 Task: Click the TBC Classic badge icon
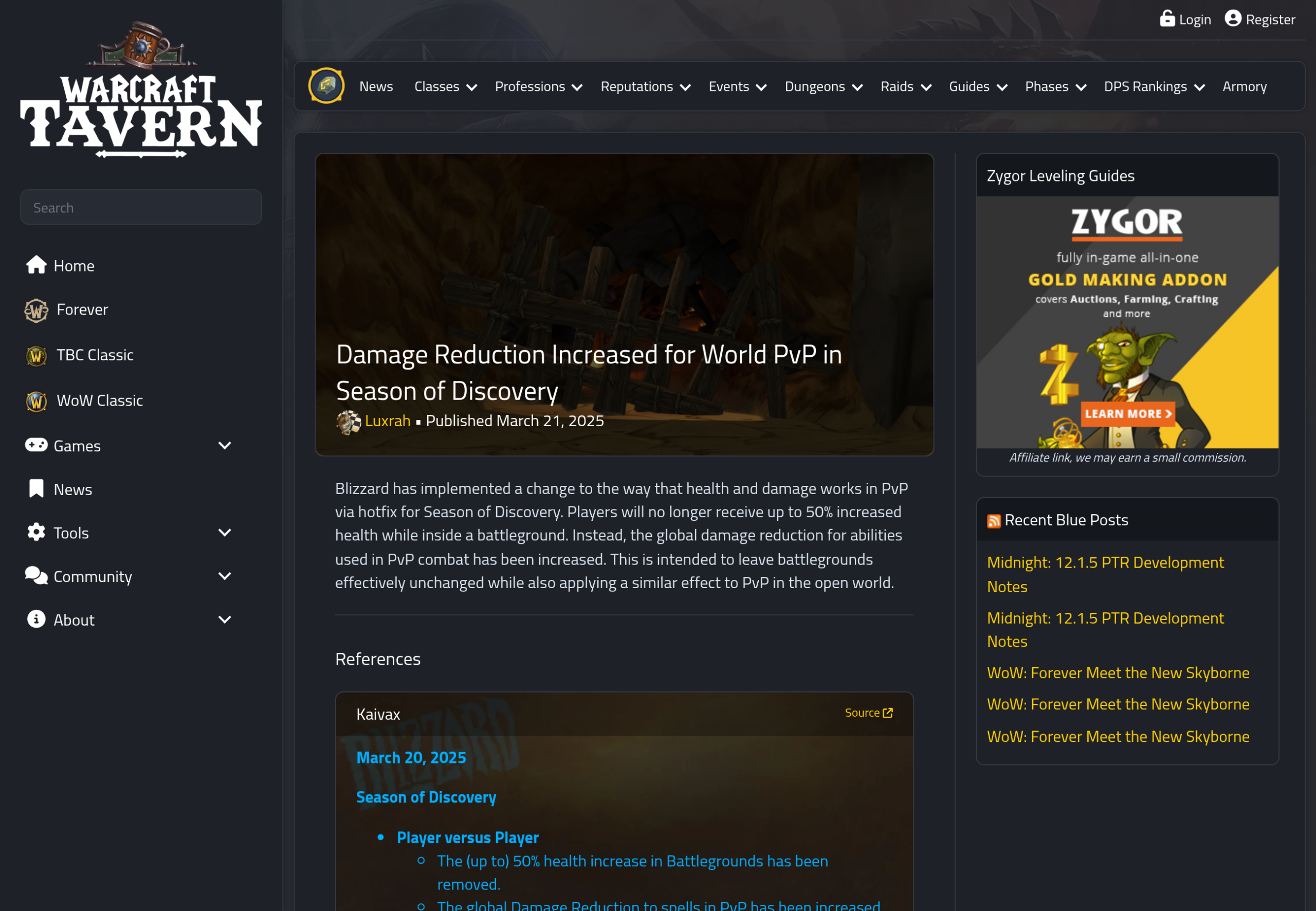click(36, 356)
